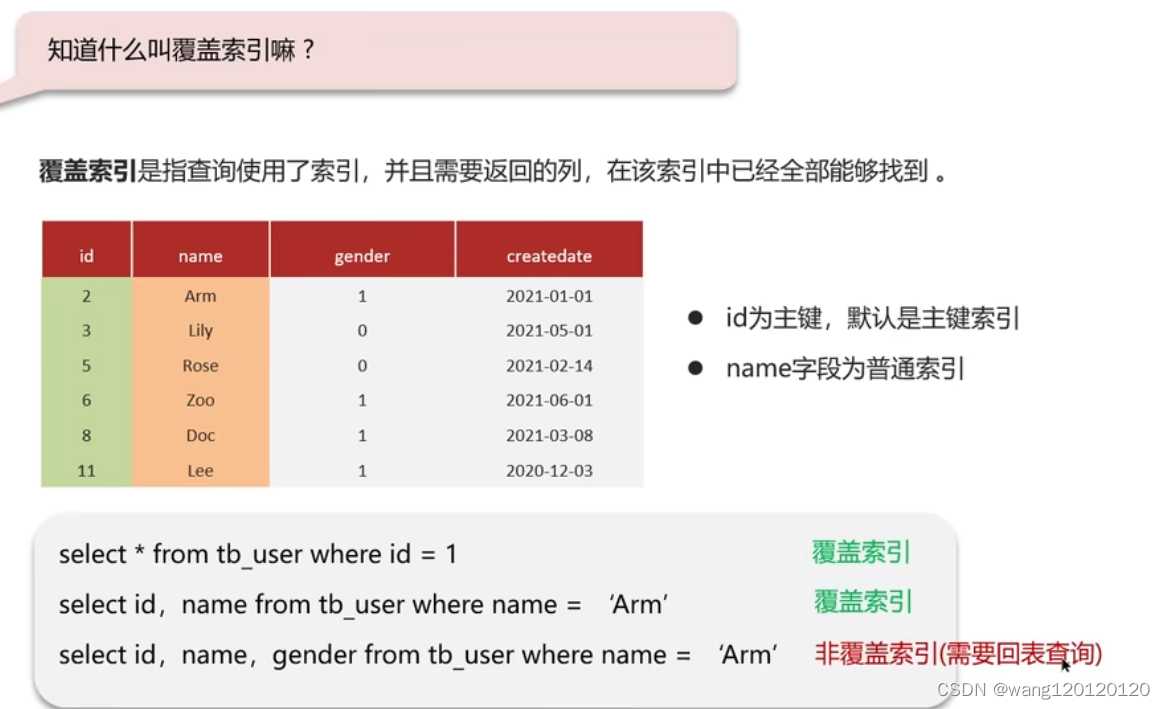Click green '覆盖索引' label beside first query
Viewport: 1165px width, 709px height.
861,552
